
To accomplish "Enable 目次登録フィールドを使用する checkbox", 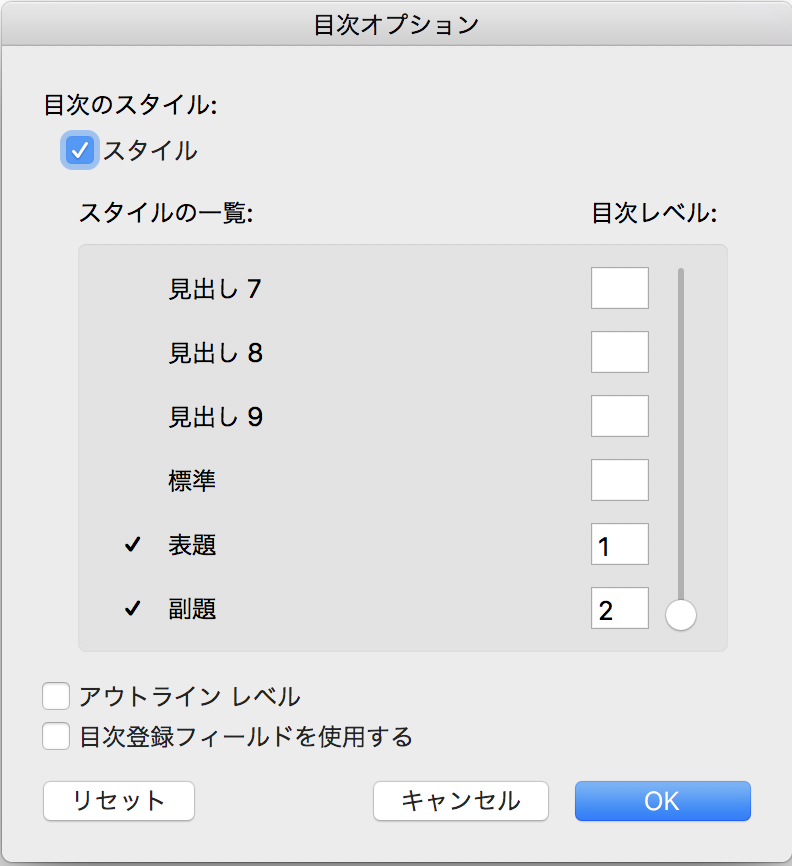I will (x=56, y=737).
